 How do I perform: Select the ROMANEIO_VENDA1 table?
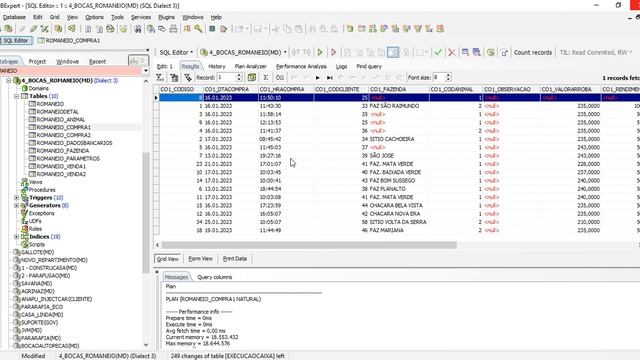61,167
